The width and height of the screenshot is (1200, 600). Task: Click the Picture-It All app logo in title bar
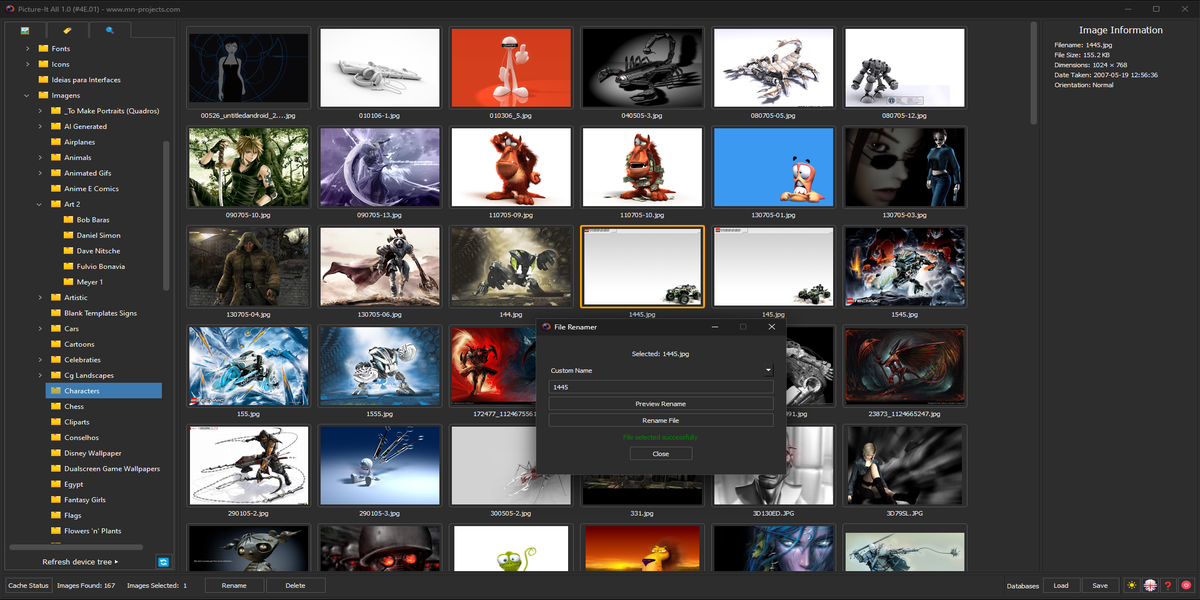click(x=9, y=9)
